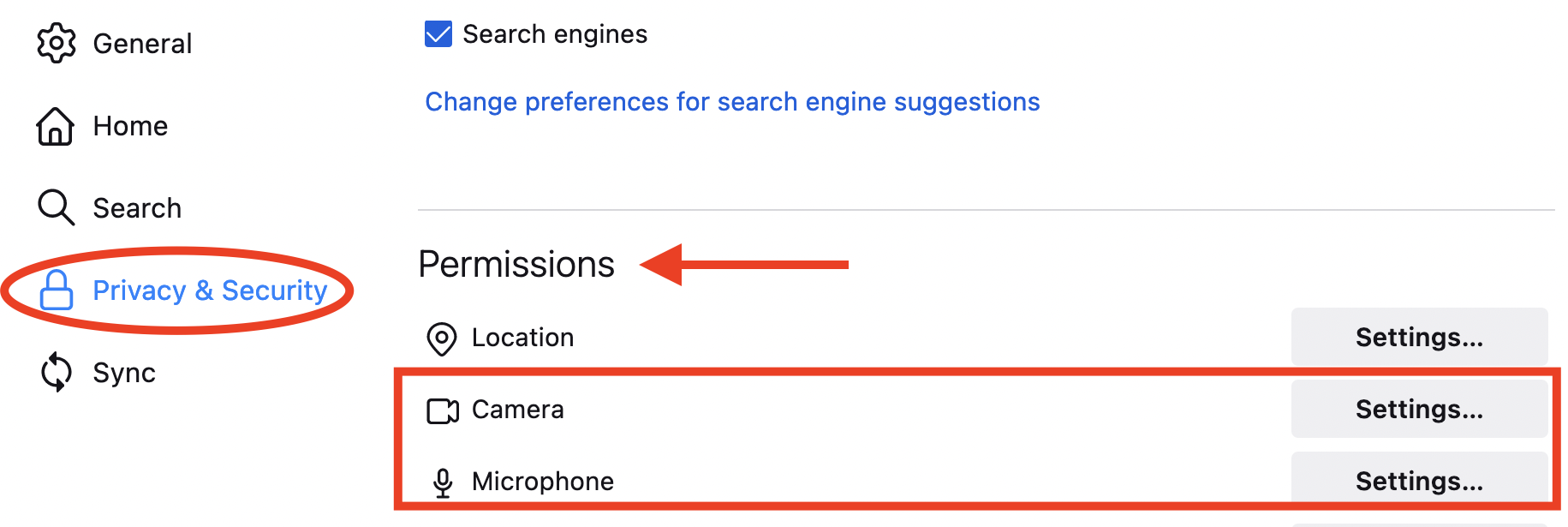Uncheck the Search engines checkbox

point(438,34)
